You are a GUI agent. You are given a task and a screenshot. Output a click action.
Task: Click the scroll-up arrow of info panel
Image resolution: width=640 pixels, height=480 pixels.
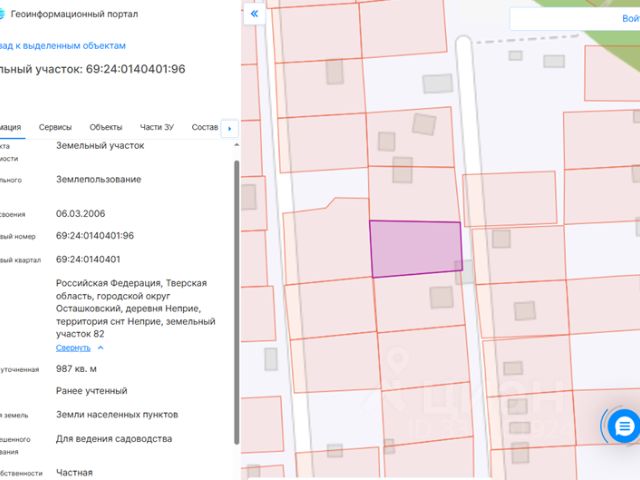click(x=236, y=145)
